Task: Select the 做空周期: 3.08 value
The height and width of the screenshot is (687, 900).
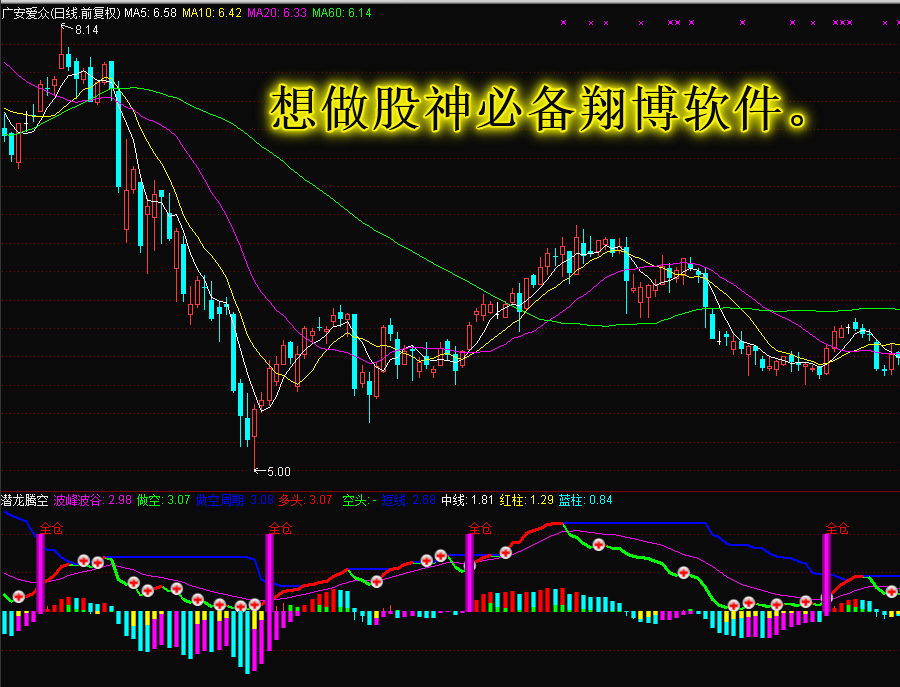Action: [x=235, y=500]
